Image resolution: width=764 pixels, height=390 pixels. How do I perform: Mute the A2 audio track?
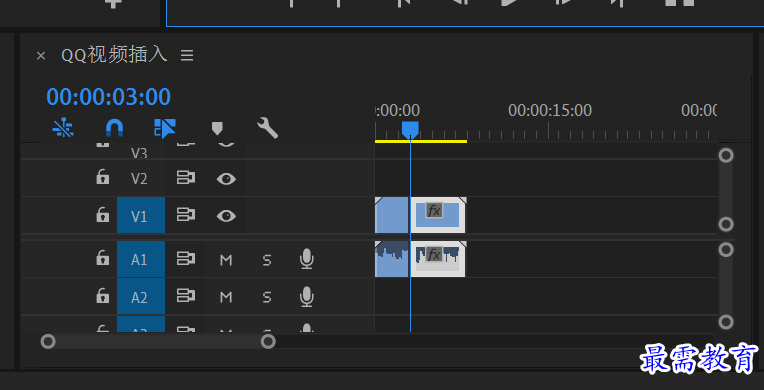coord(226,297)
